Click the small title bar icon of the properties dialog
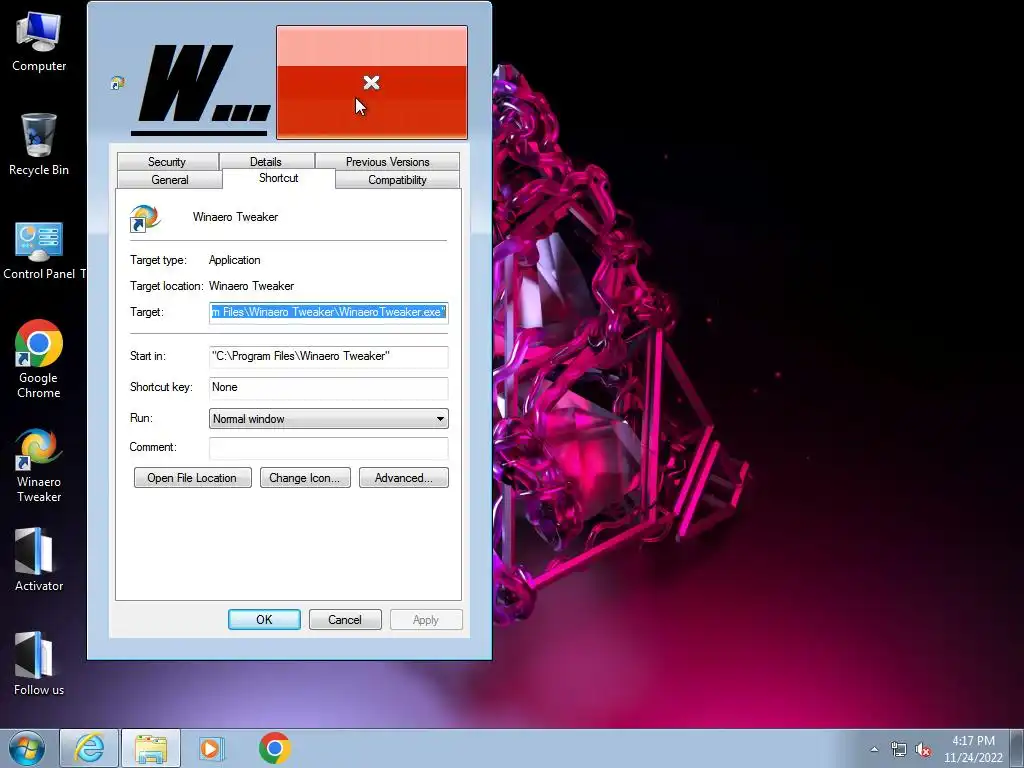 118,83
